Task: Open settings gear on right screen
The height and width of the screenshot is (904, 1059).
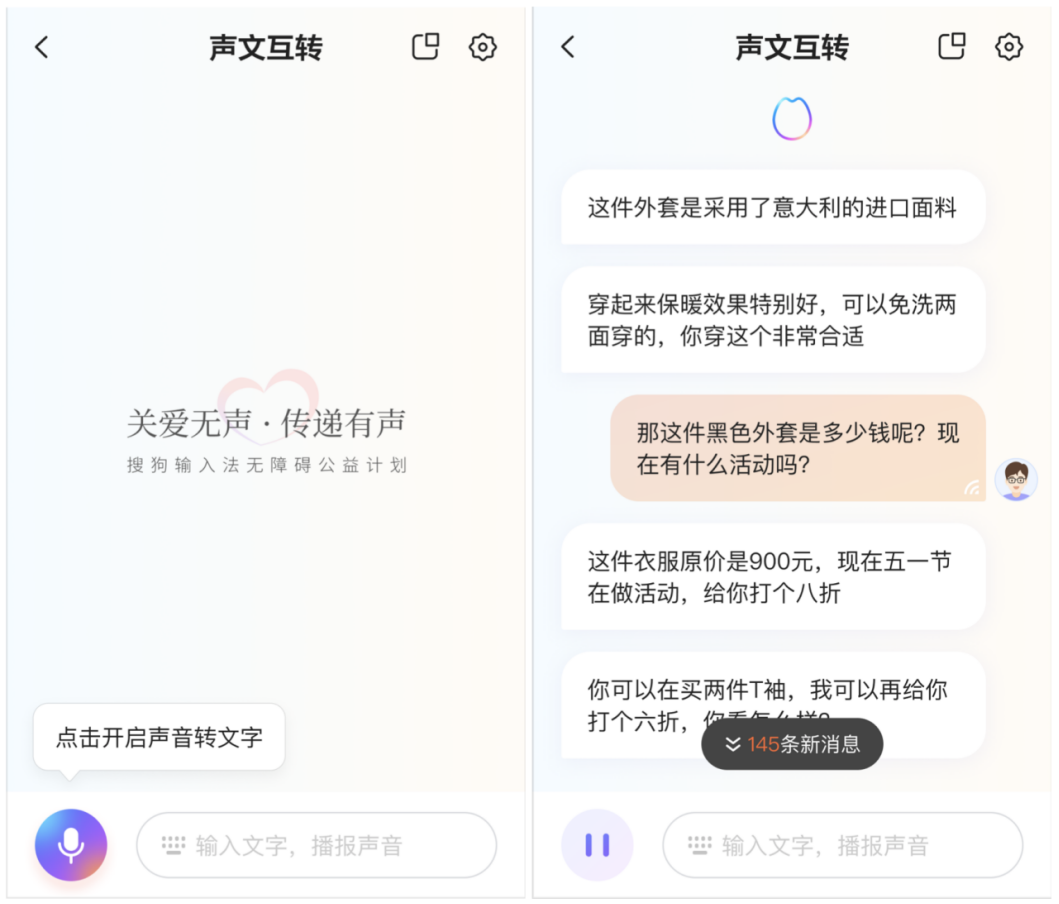Action: [x=1009, y=47]
